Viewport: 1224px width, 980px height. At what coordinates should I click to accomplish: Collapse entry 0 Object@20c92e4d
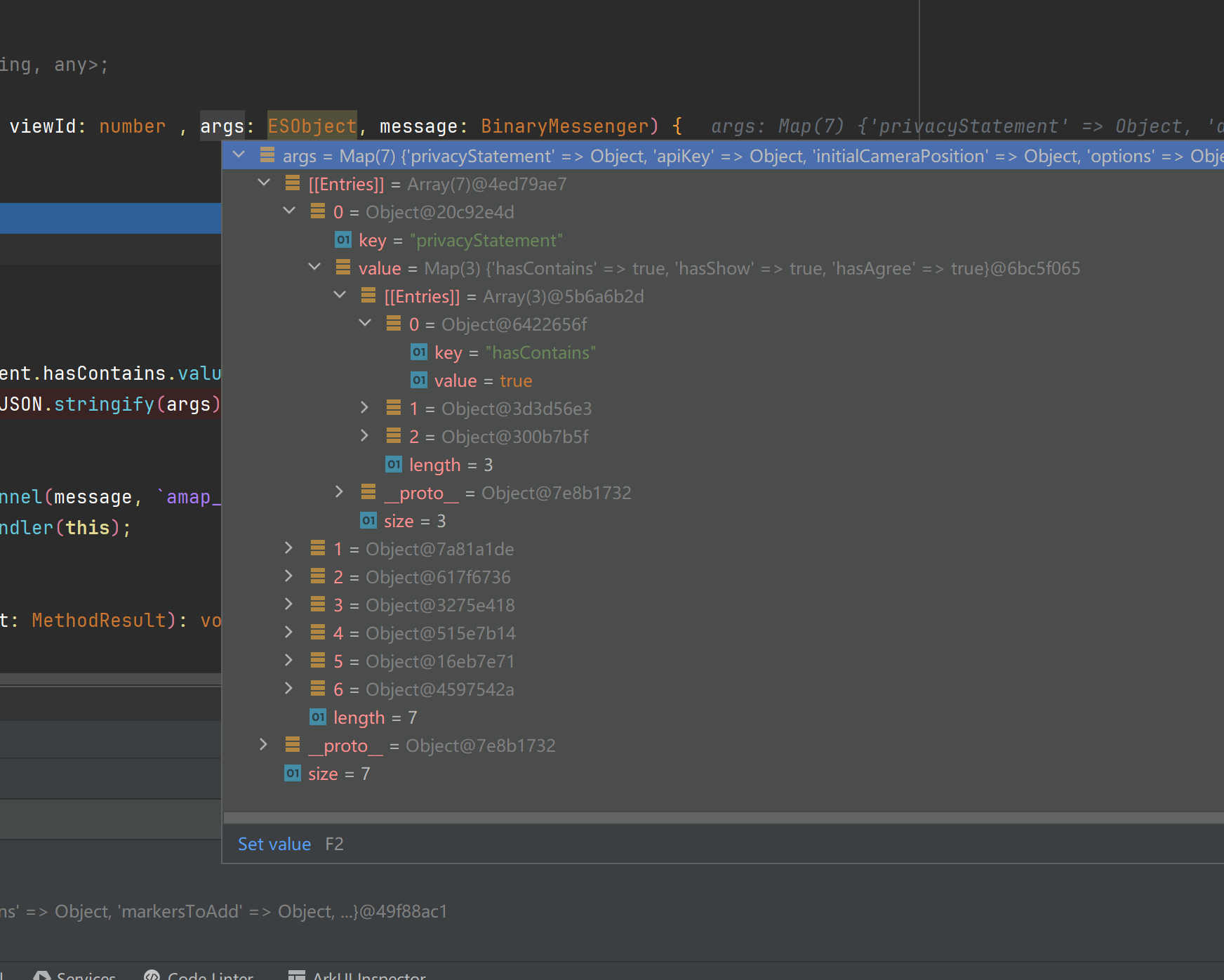pyautogui.click(x=289, y=211)
